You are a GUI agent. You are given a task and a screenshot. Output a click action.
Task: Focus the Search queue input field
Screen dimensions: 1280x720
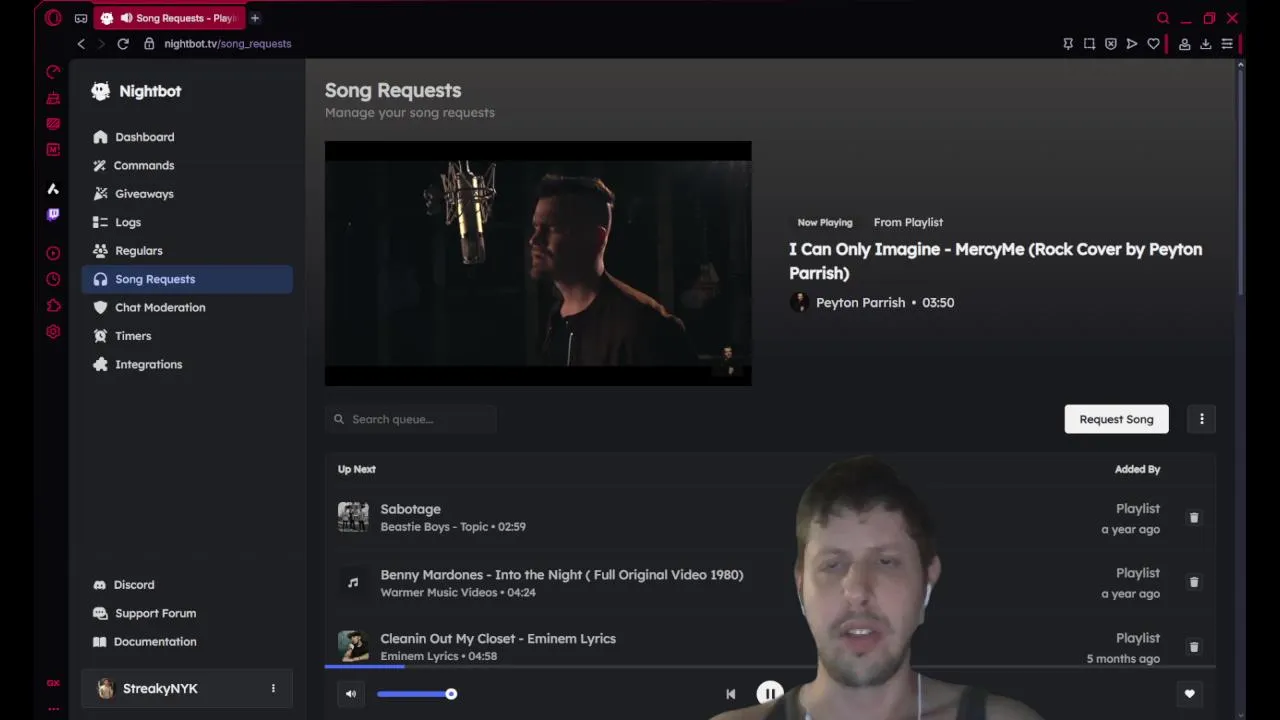click(411, 419)
